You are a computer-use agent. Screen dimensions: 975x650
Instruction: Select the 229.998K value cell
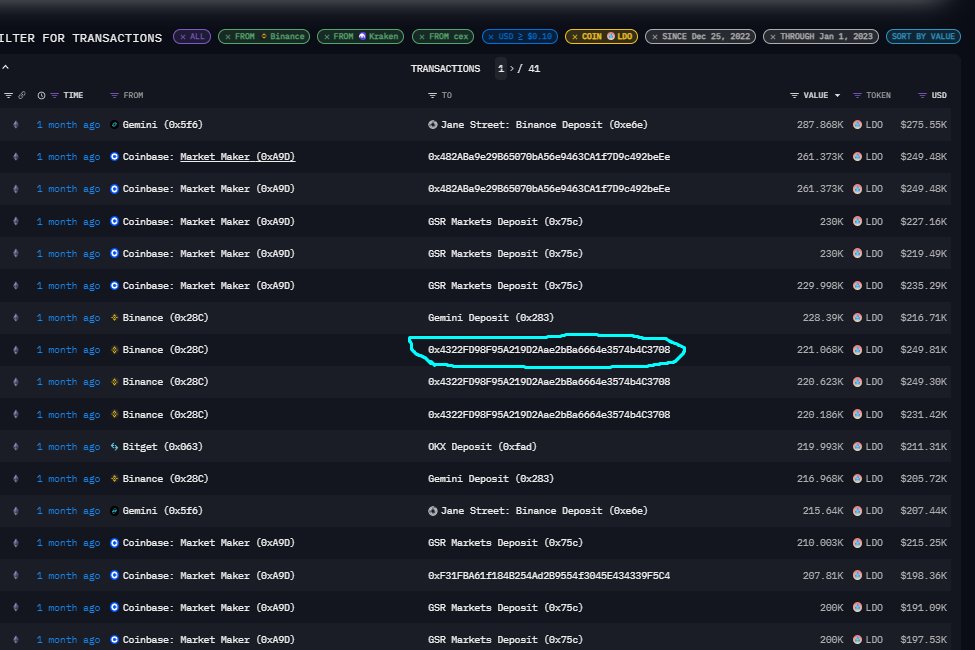pos(820,286)
